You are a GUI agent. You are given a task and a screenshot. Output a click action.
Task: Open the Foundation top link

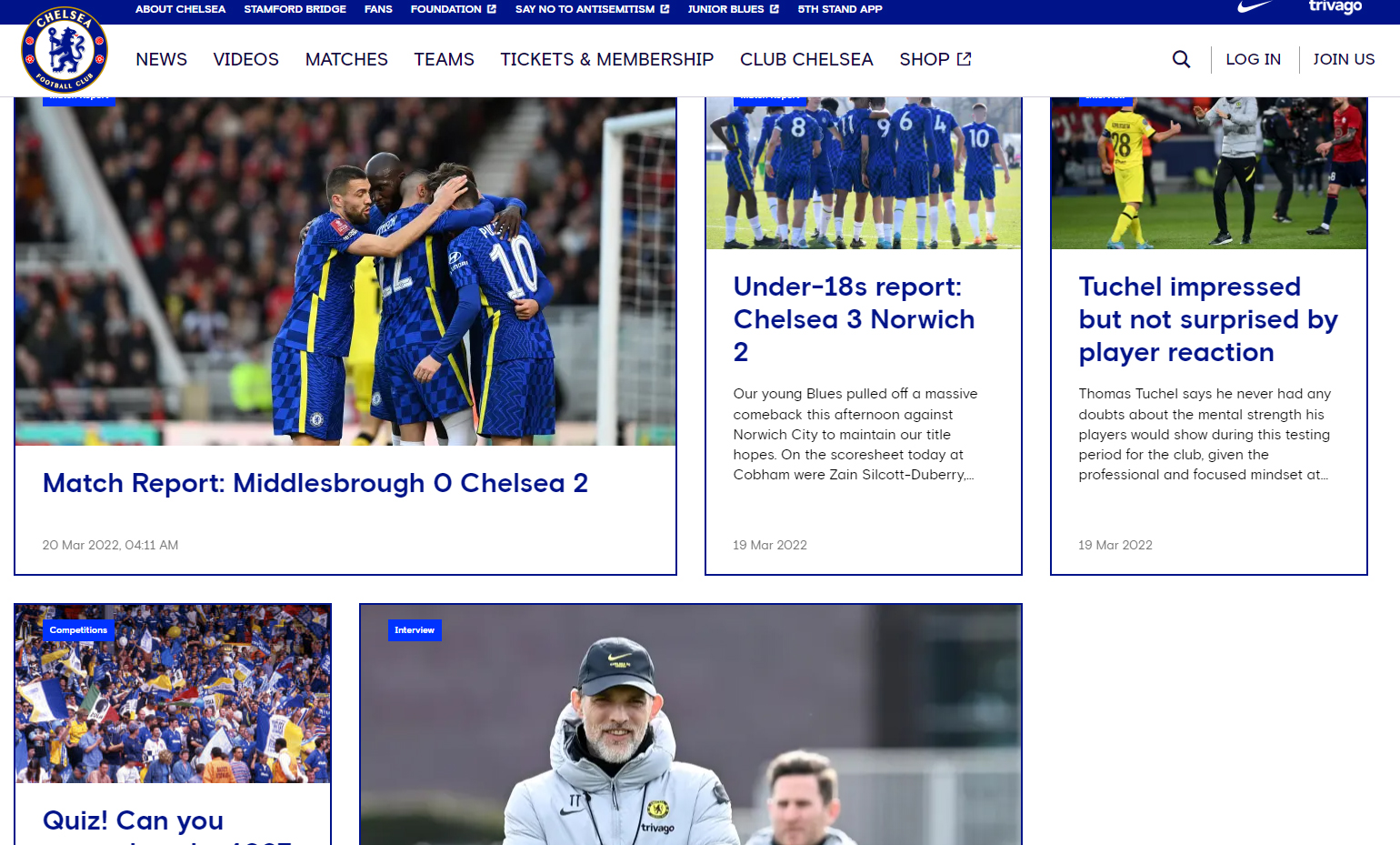click(445, 9)
